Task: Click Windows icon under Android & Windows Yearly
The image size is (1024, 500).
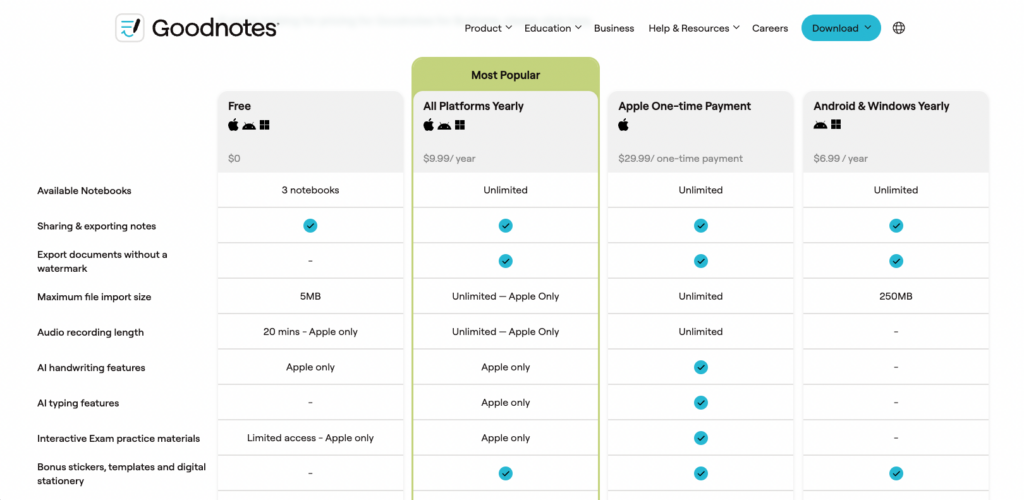Action: pyautogui.click(x=836, y=125)
